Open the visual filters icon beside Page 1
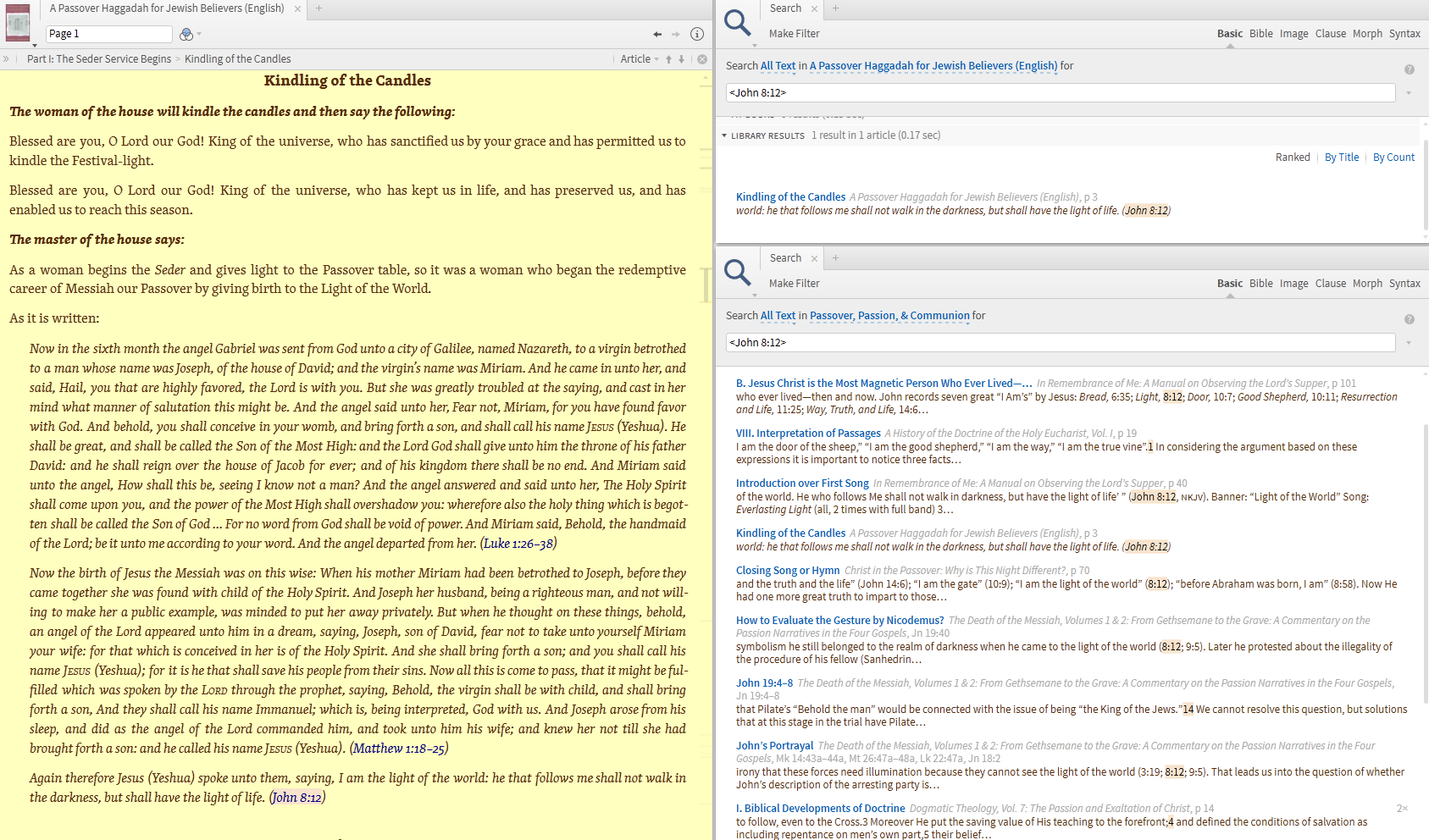 pos(186,34)
